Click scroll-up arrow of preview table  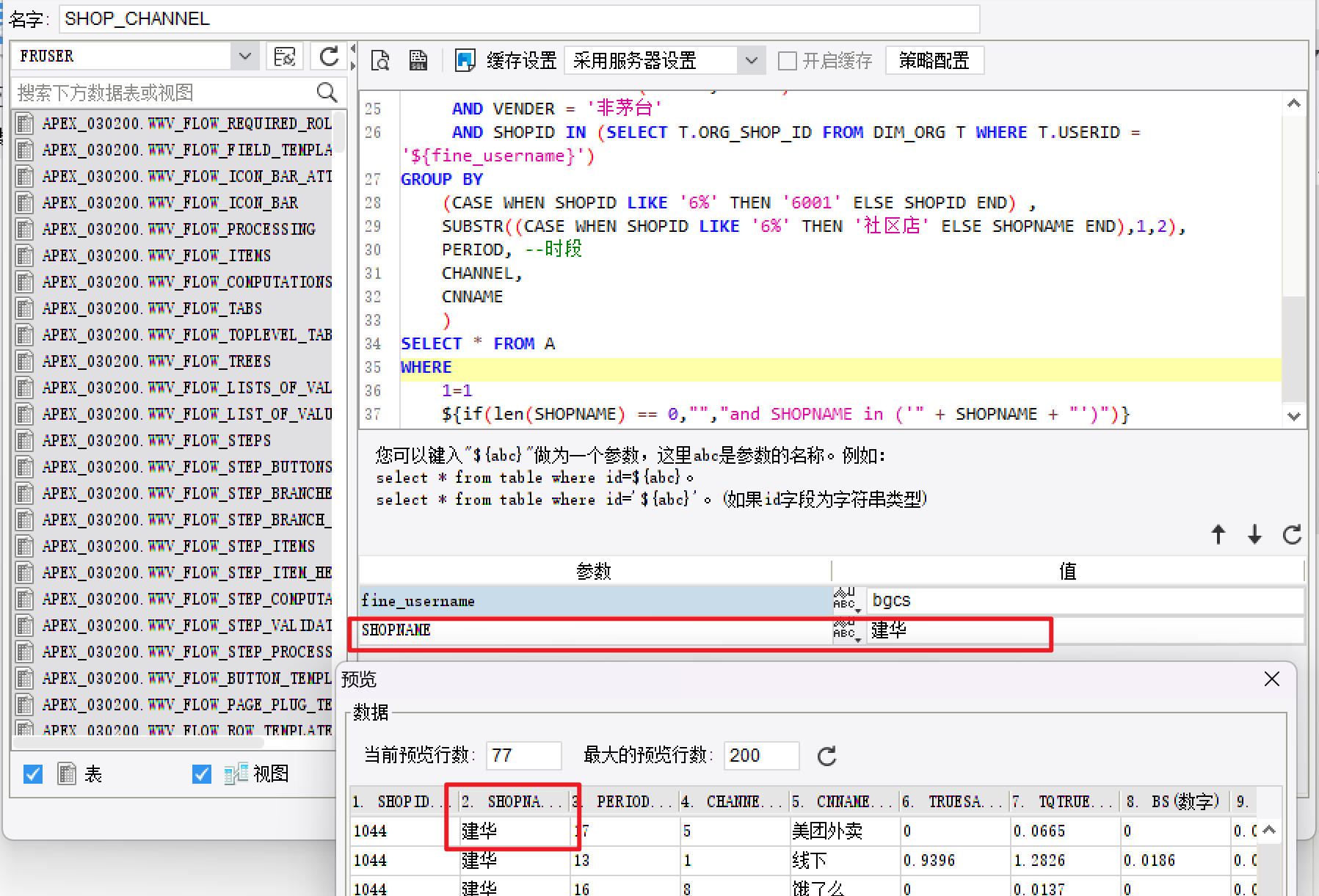coord(1270,830)
